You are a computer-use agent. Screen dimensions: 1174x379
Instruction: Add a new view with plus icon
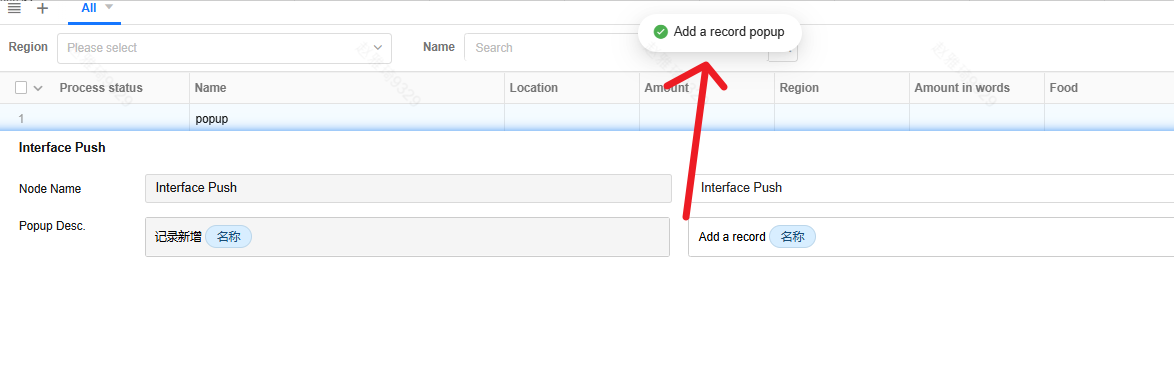(43, 8)
